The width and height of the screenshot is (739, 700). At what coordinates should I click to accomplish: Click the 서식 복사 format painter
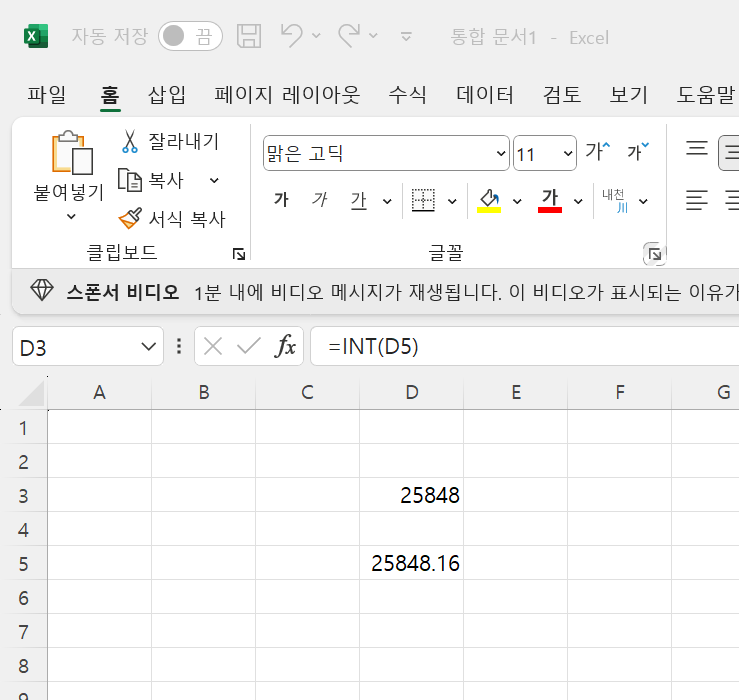pos(172,219)
